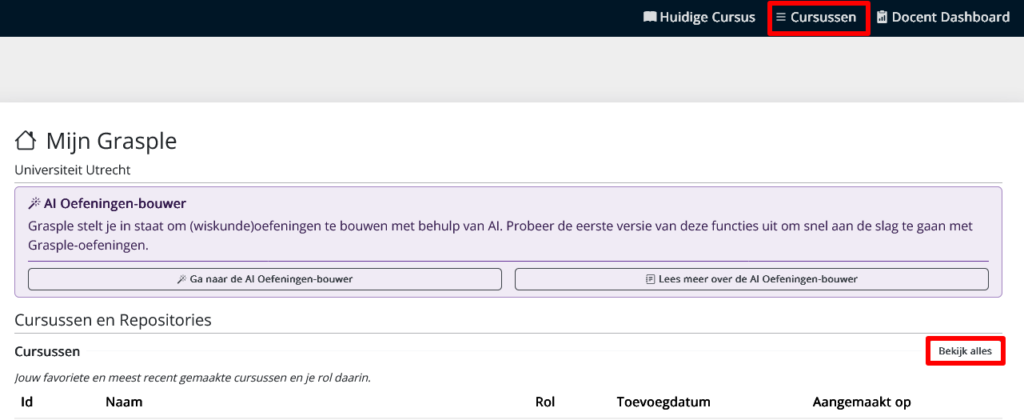Image resolution: width=1024 pixels, height=420 pixels.
Task: Click the Toevoegdatum column header
Action: (x=663, y=401)
